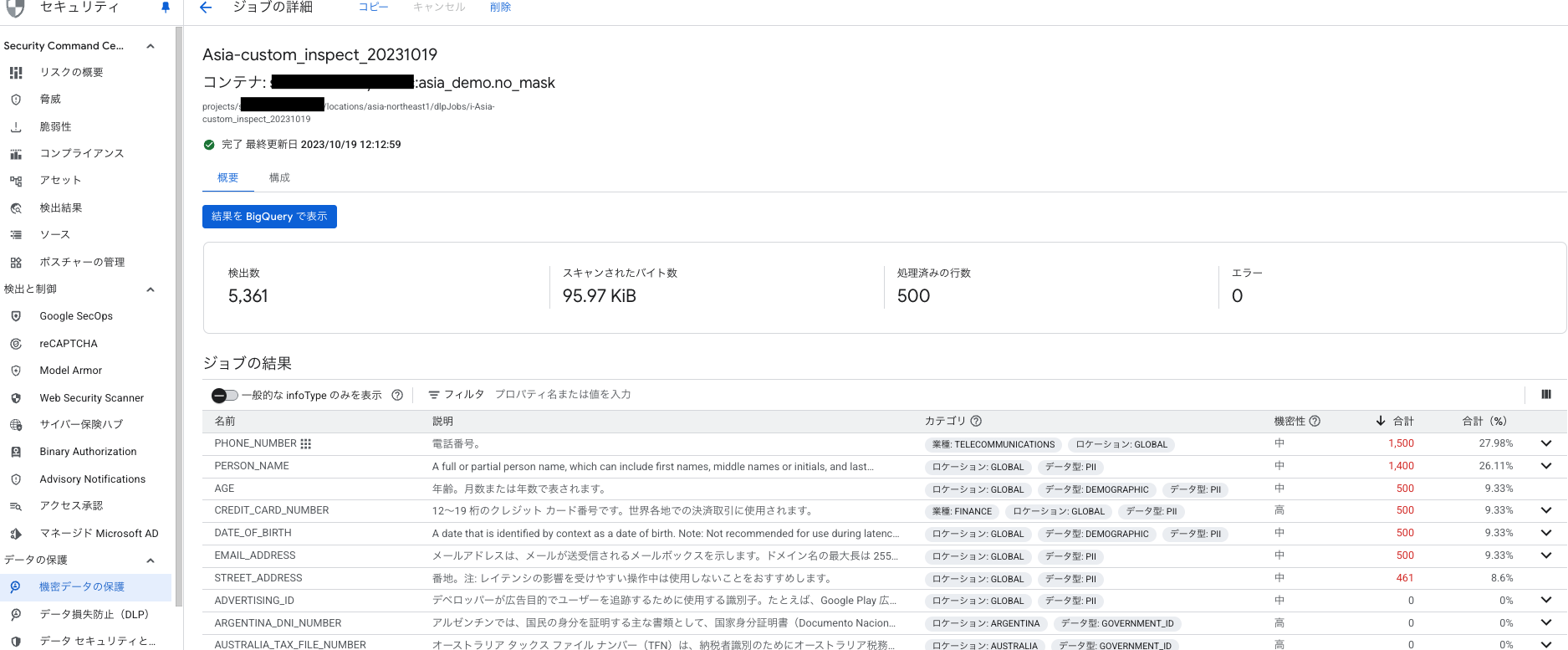This screenshot has height=650, width=1568.
Task: Click the pin icon beside セキュリティ
Action: click(166, 8)
